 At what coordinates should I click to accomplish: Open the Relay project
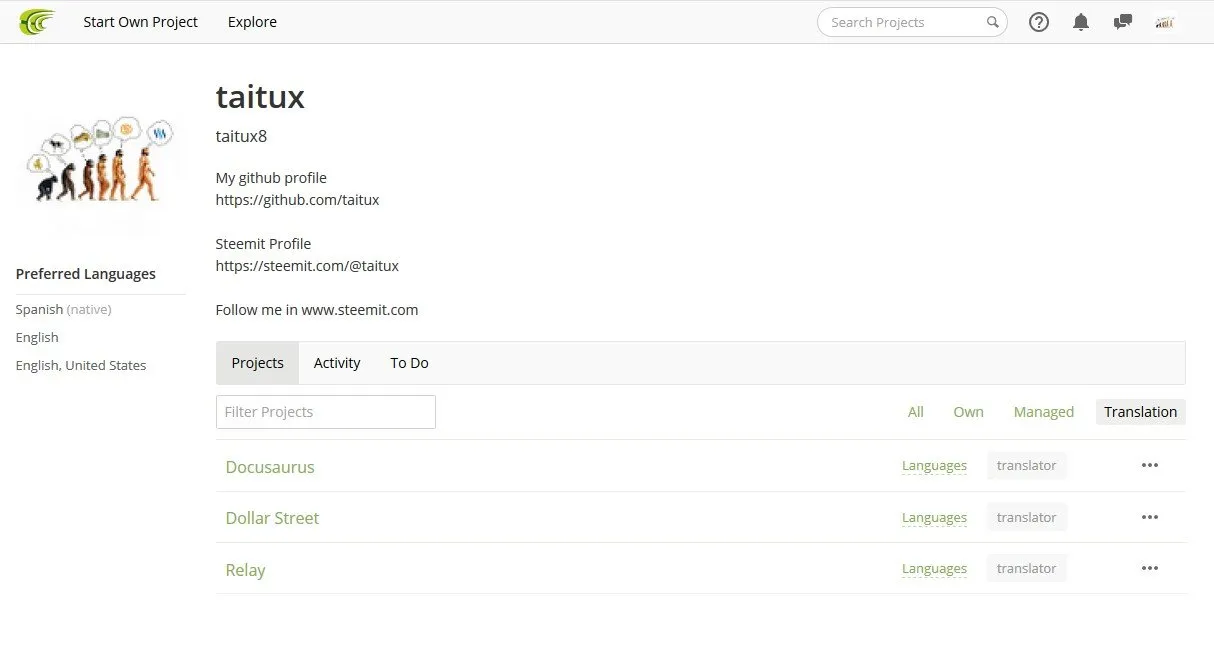tap(245, 570)
